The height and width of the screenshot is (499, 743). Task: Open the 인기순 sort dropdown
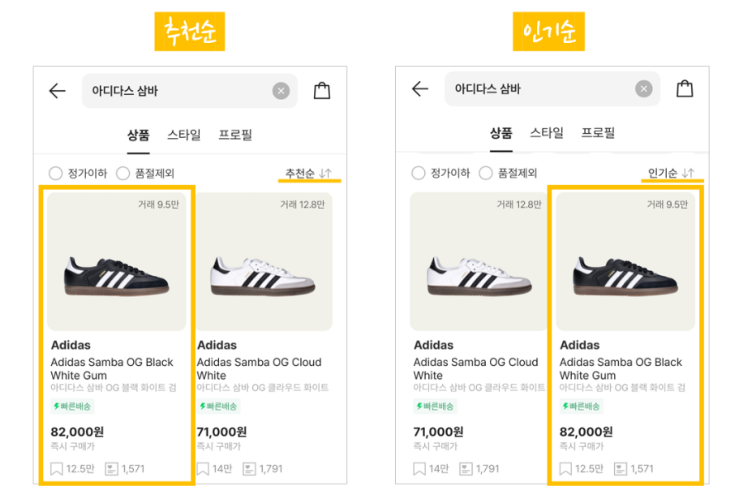(671, 174)
